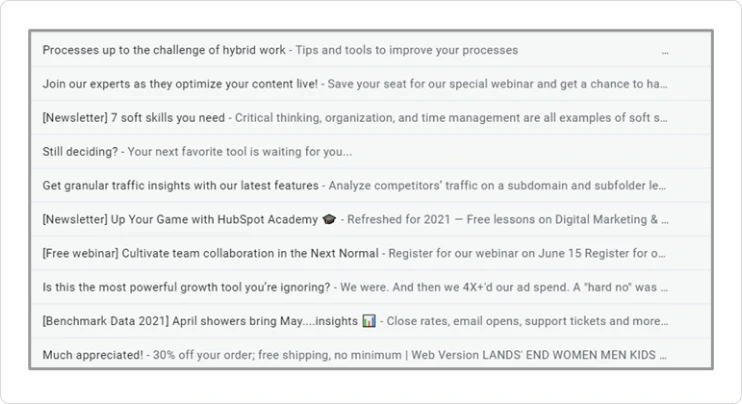Open 'Cultivate team collaboration' free webinar email
This screenshot has width=742, height=404.
coord(371,253)
